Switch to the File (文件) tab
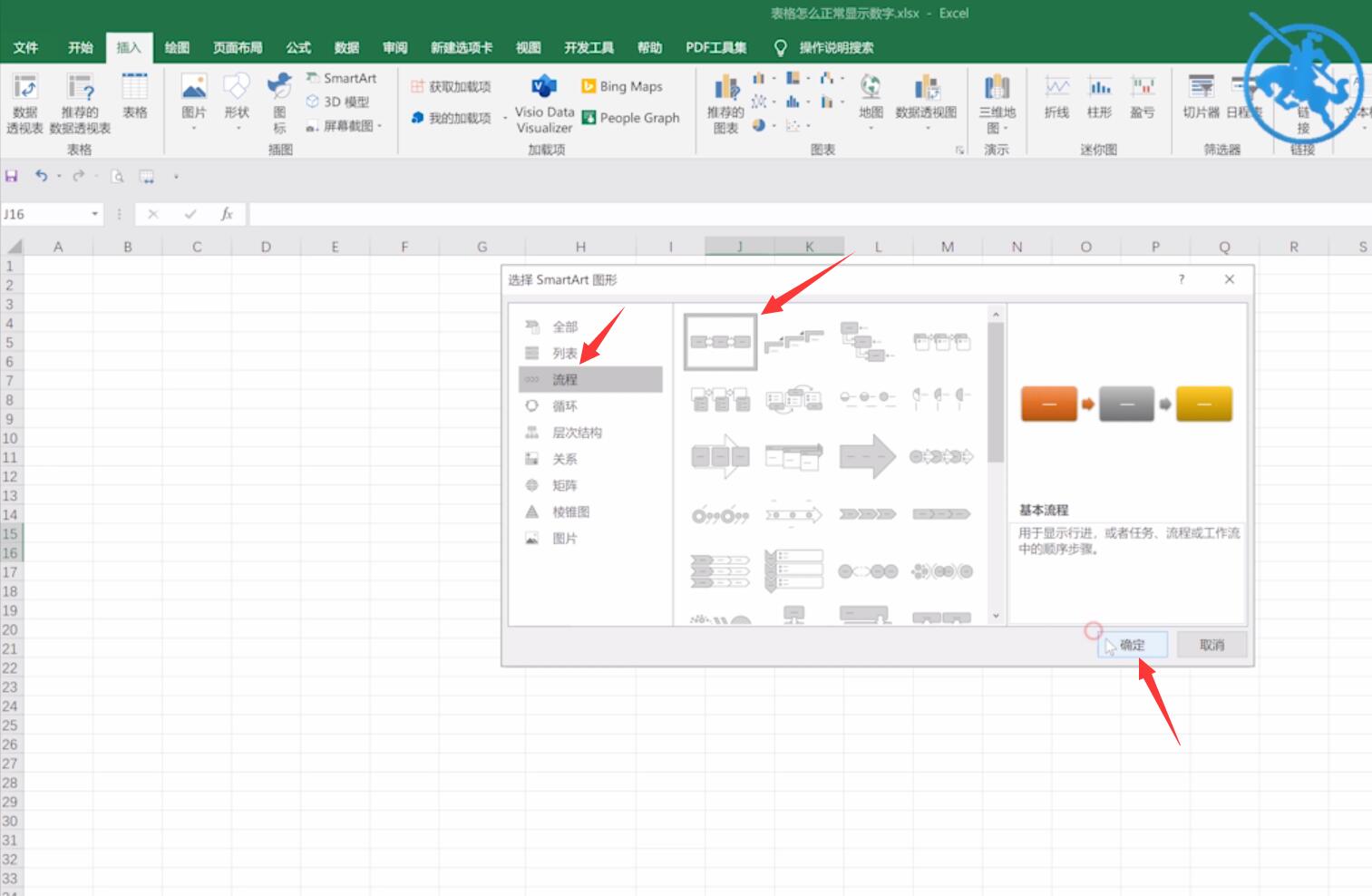This screenshot has height=896, width=1372. (x=26, y=47)
